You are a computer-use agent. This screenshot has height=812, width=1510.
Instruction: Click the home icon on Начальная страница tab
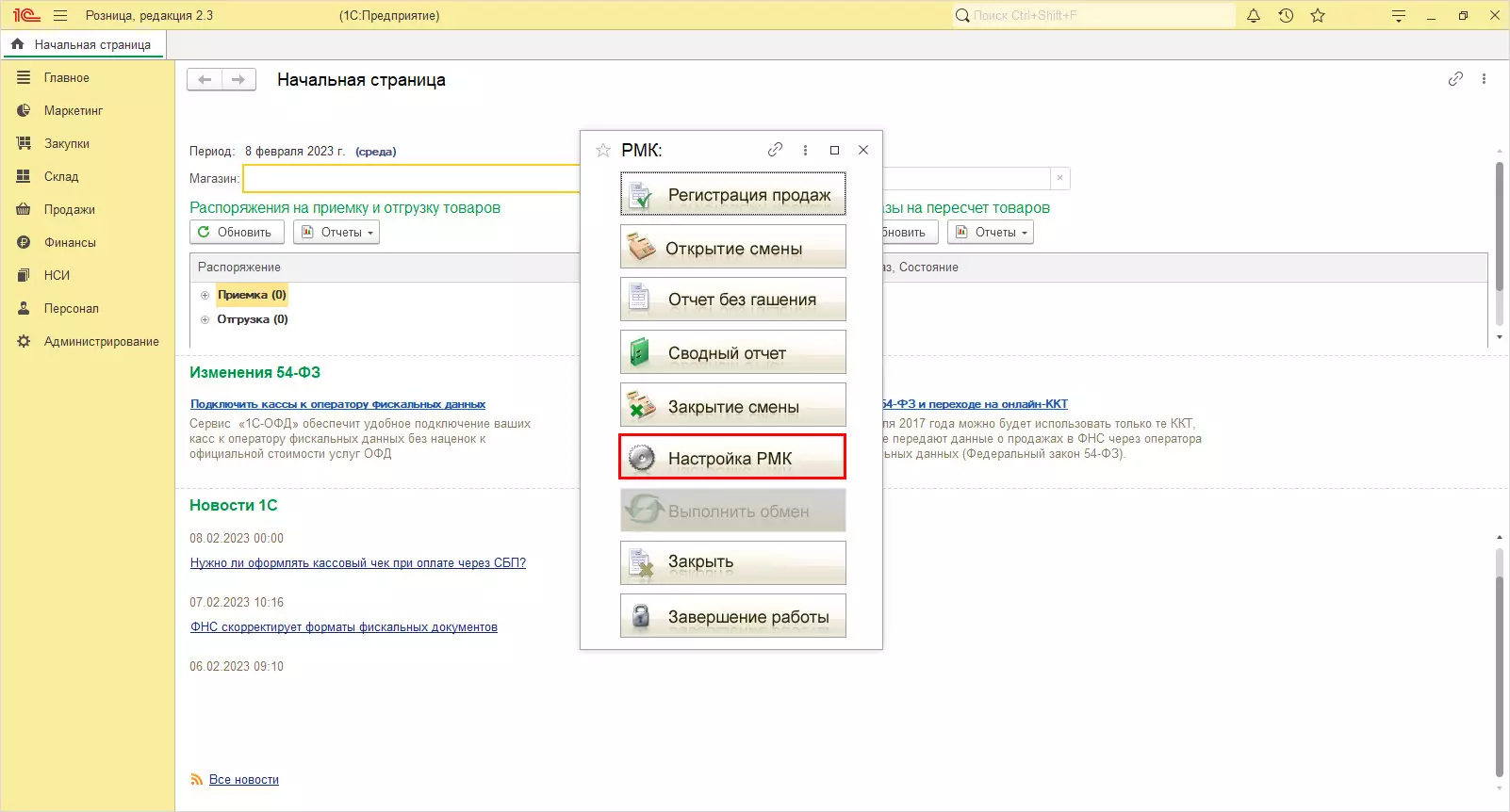(17, 44)
